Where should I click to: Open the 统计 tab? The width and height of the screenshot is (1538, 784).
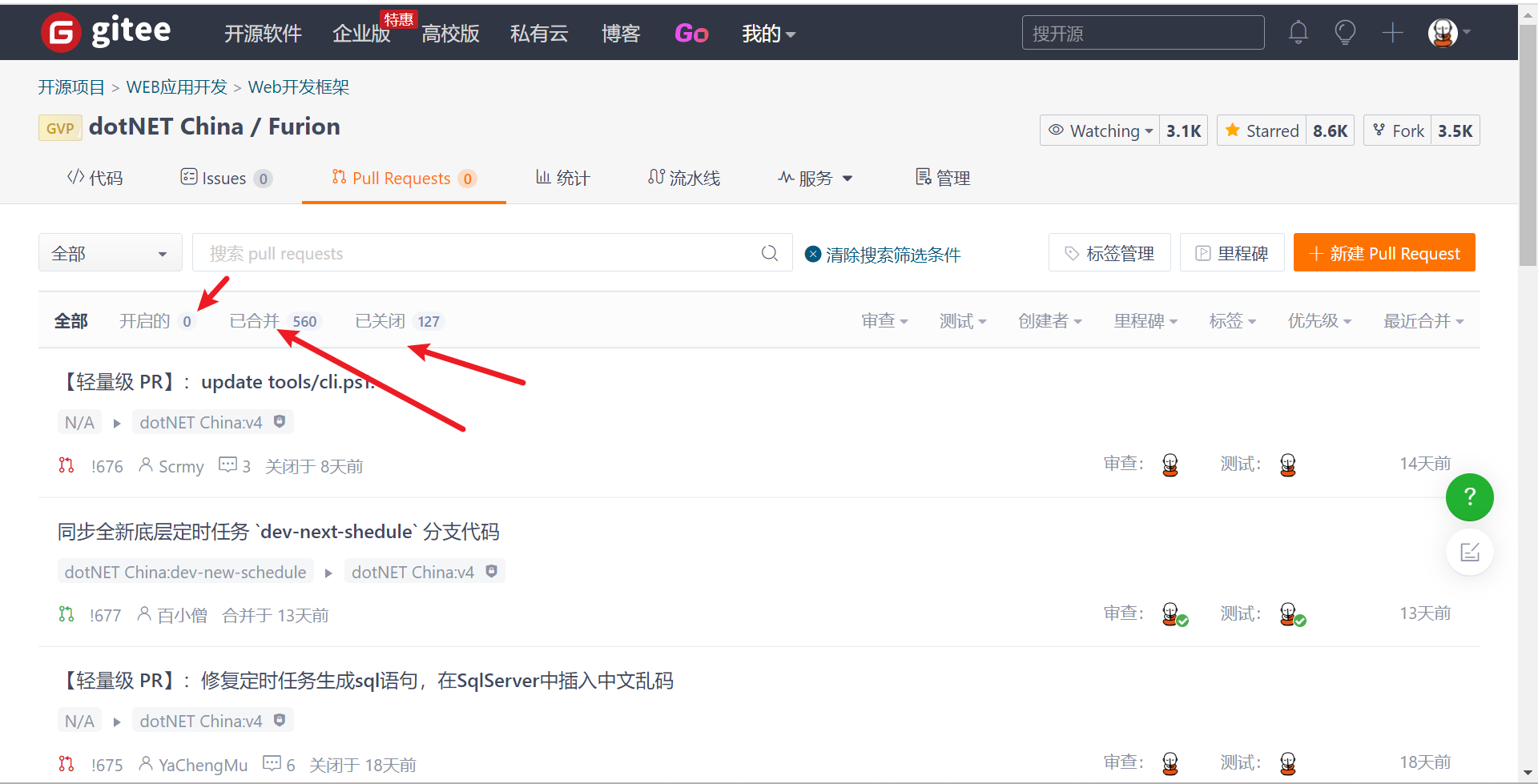(x=562, y=178)
